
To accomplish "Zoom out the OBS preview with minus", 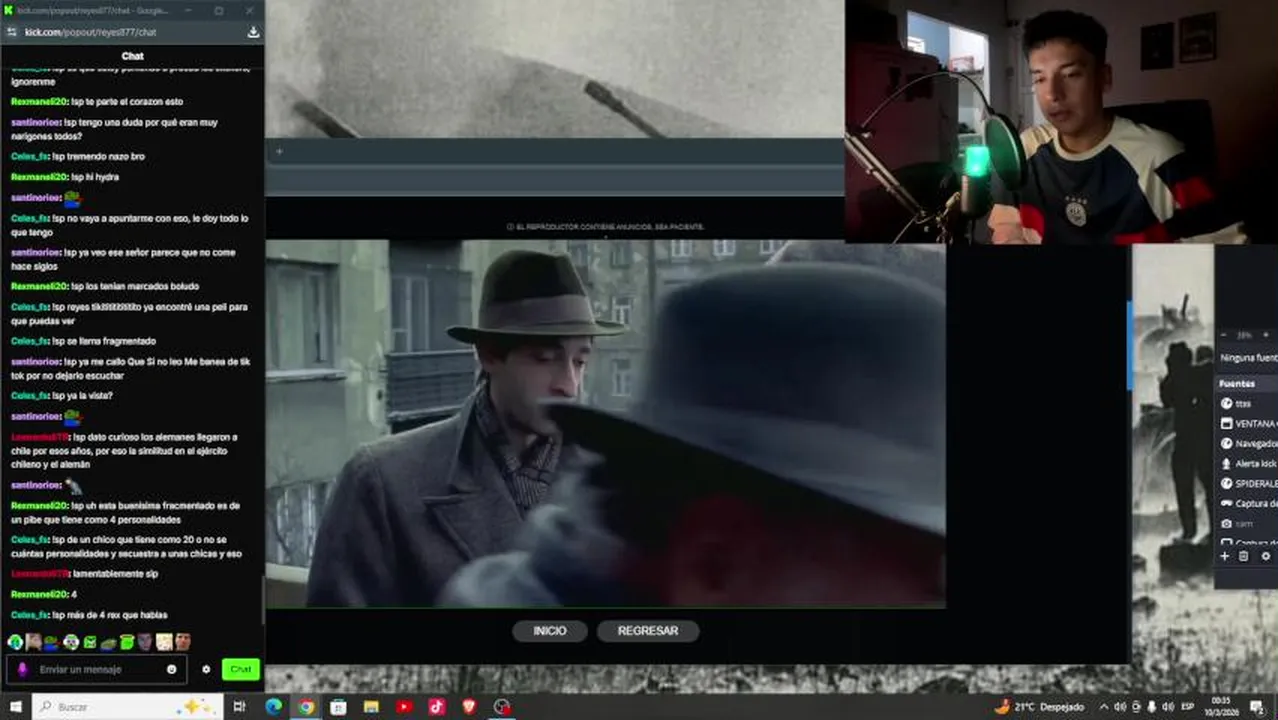I will tap(1224, 335).
